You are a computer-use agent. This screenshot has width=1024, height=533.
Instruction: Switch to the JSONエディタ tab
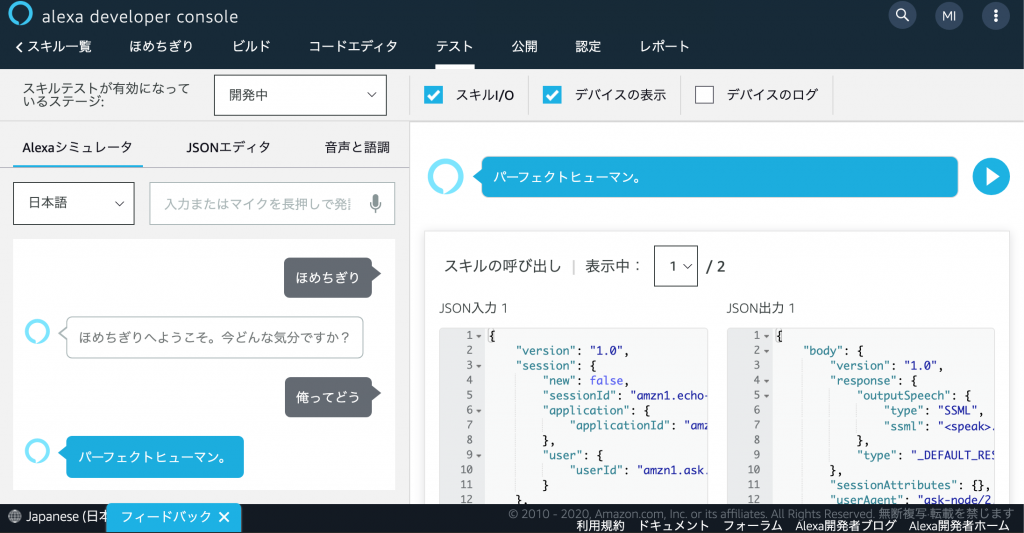coord(228,148)
